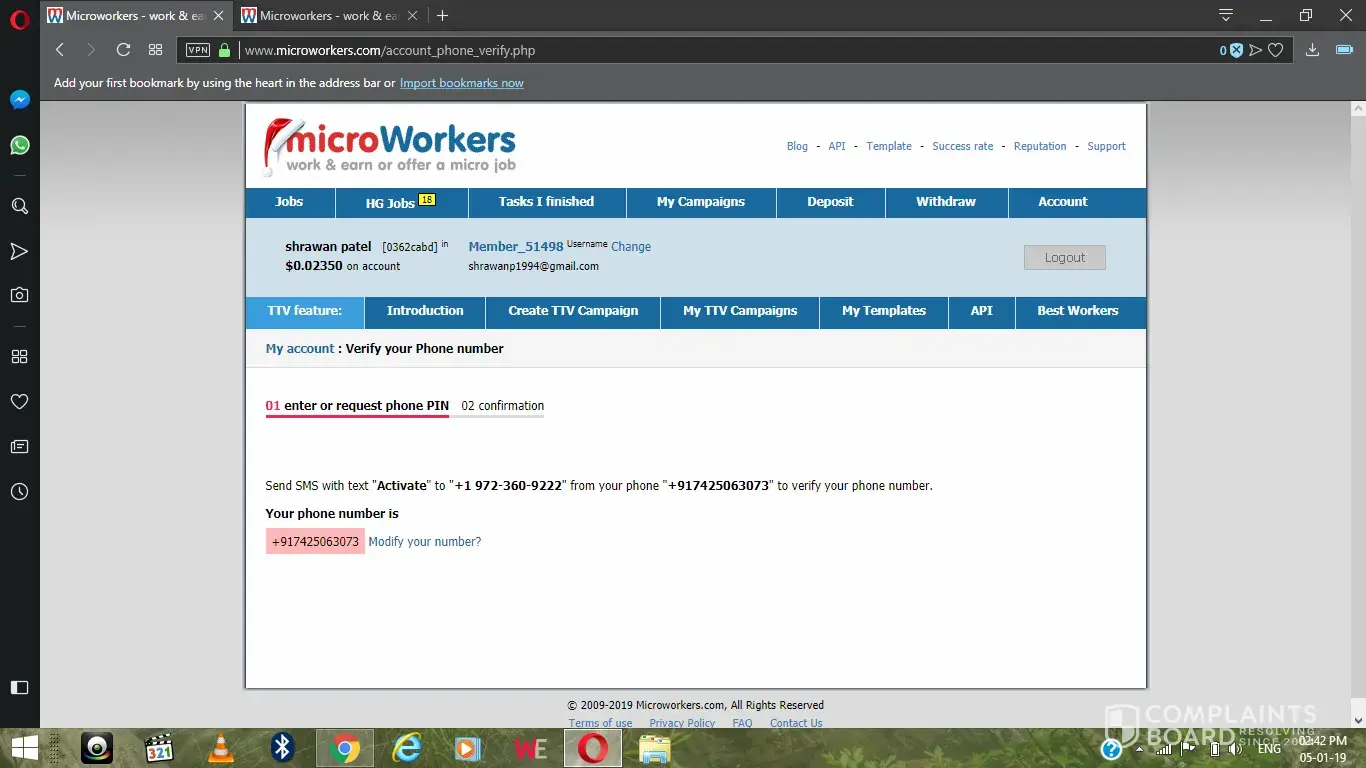Open WhatsApp in Opera sidebar
This screenshot has width=1366, height=768.
pos(20,146)
